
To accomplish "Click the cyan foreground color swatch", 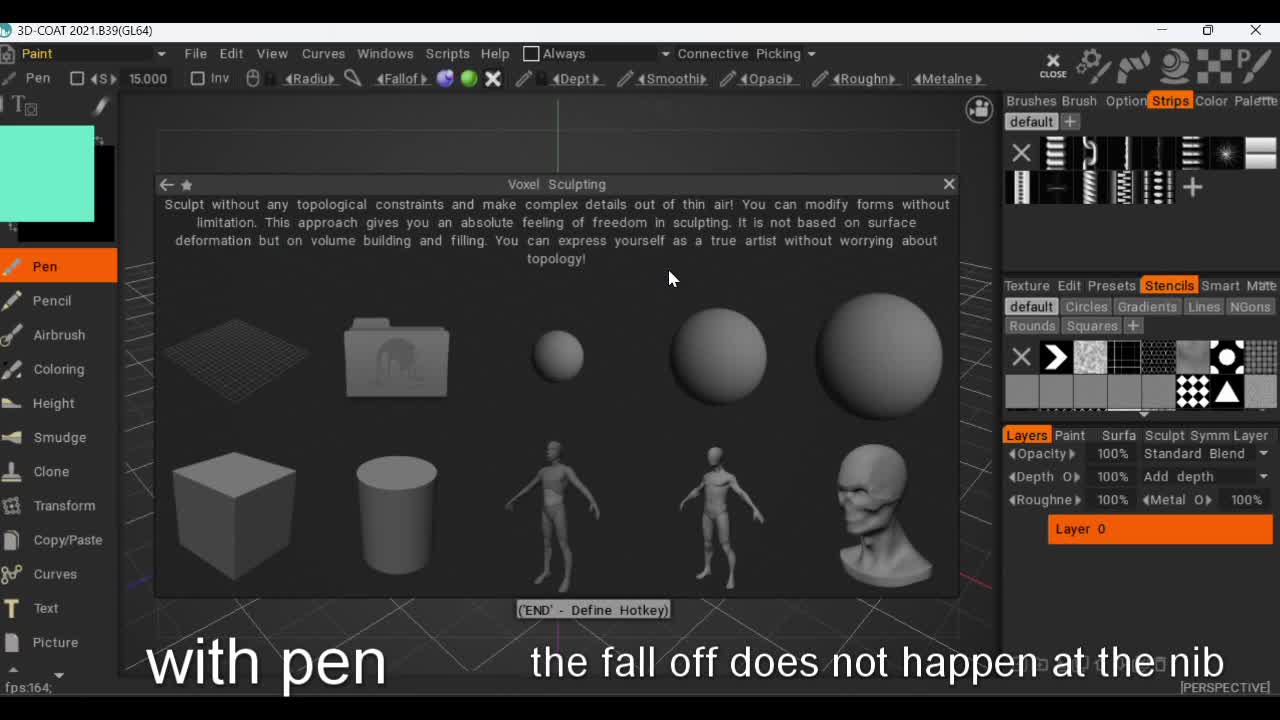I will (x=47, y=173).
